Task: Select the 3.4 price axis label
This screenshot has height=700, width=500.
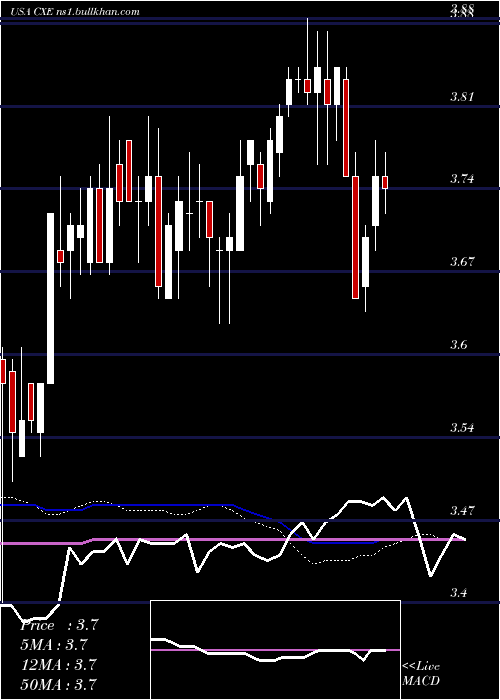Action: coord(460,593)
